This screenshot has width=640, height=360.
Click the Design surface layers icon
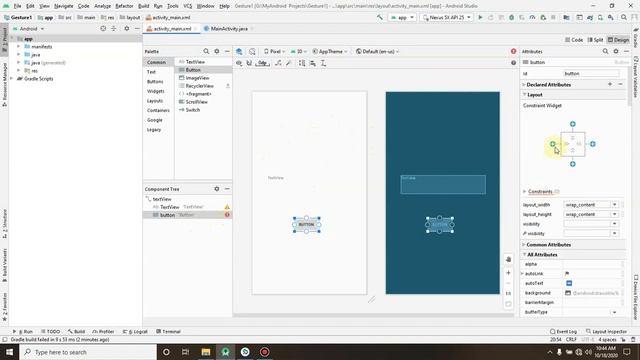239,51
